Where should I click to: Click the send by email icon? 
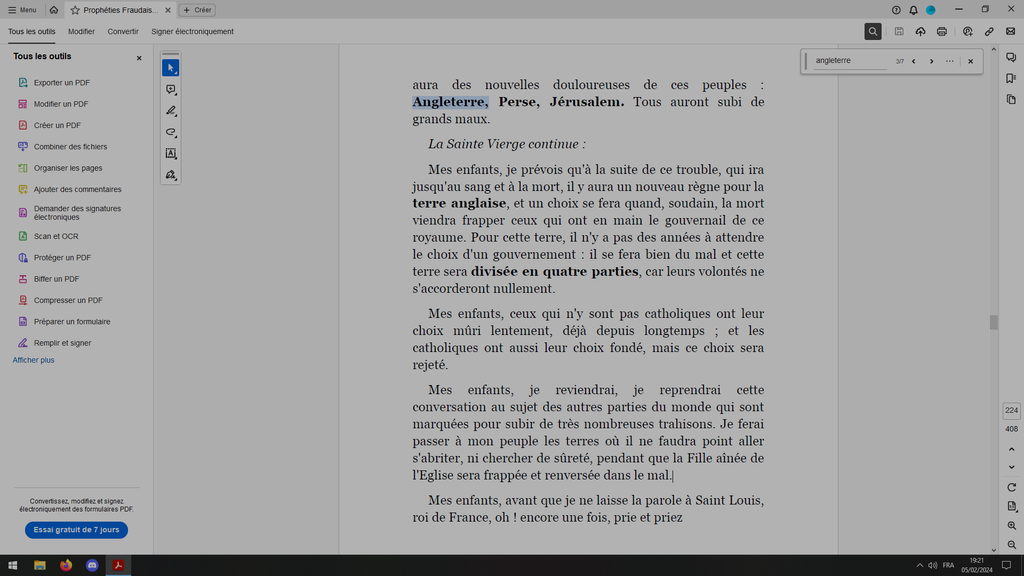click(1010, 31)
